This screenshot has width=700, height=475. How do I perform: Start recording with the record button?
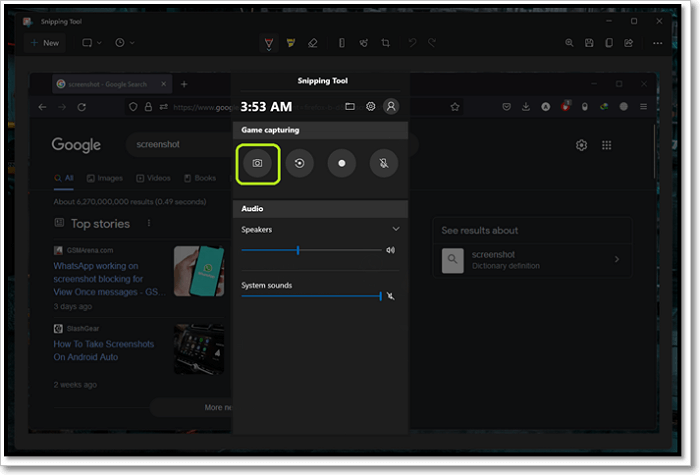pos(342,162)
